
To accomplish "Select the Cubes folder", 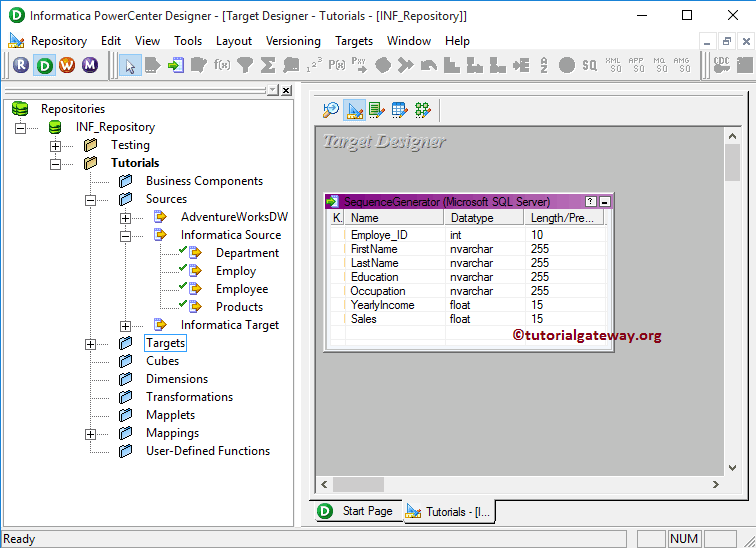I will tap(162, 361).
